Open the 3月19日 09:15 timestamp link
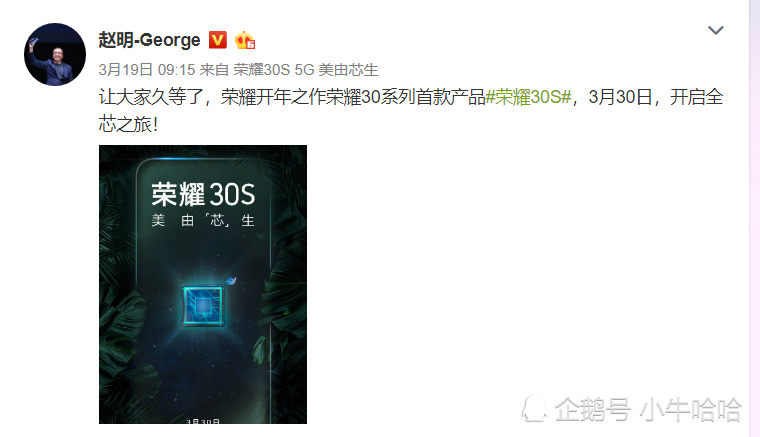The height and width of the screenshot is (437, 760). click(x=146, y=70)
